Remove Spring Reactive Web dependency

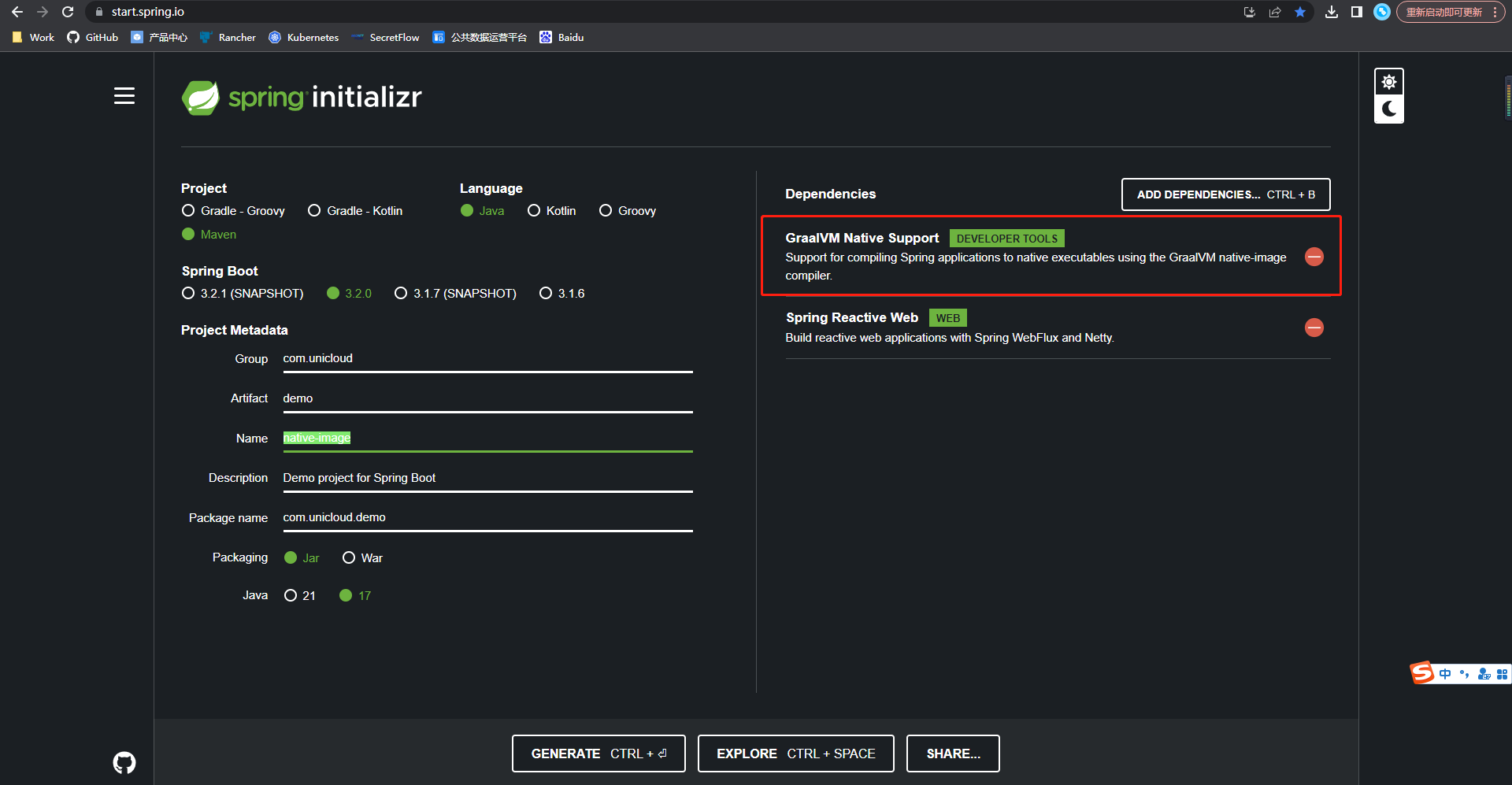[1314, 328]
